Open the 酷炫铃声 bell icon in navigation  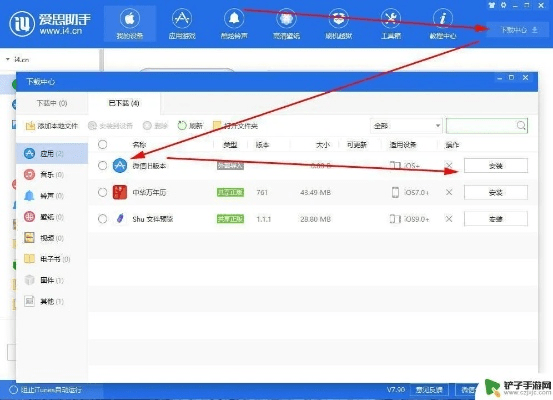(234, 18)
